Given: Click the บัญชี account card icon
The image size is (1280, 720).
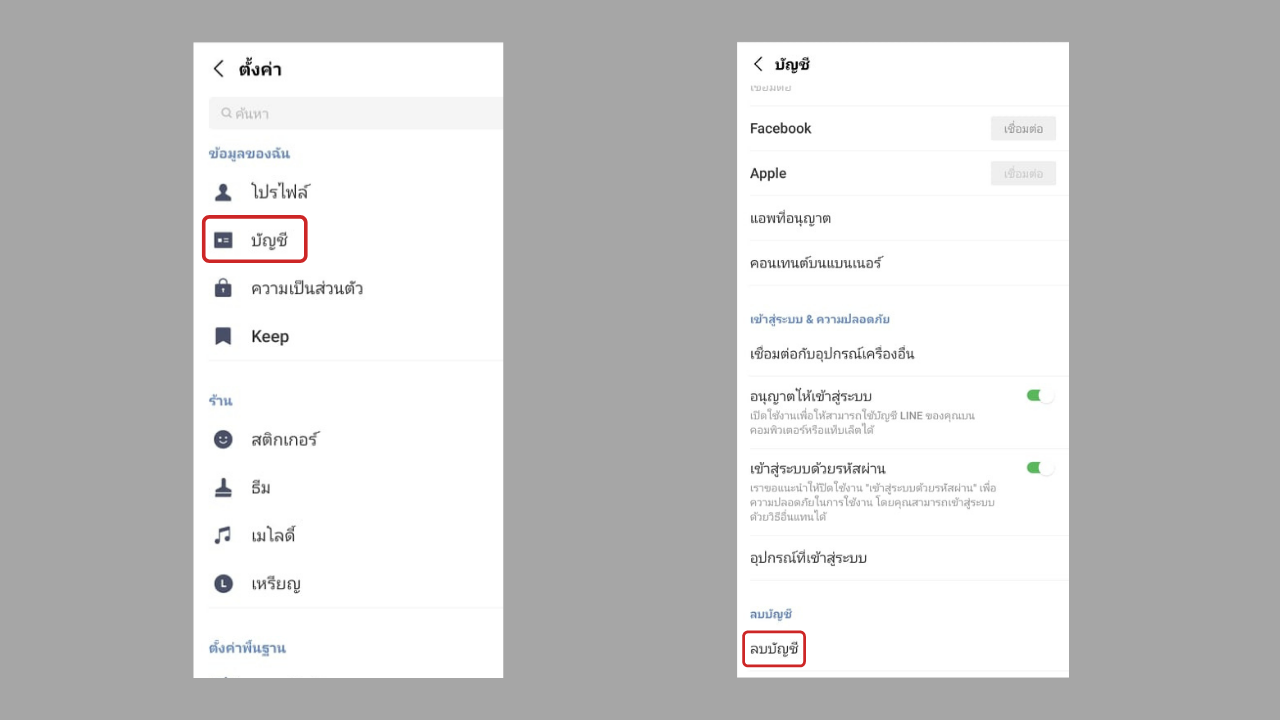Looking at the screenshot, I should coord(223,240).
